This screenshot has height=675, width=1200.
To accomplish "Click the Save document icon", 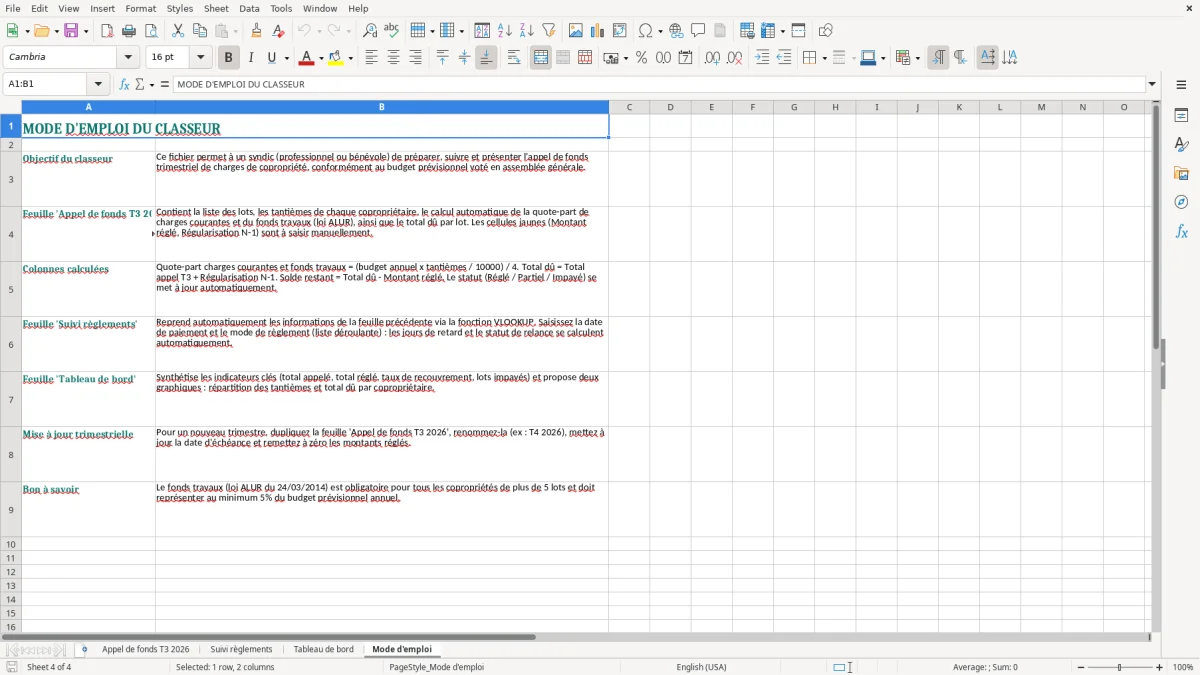I will click(73, 31).
